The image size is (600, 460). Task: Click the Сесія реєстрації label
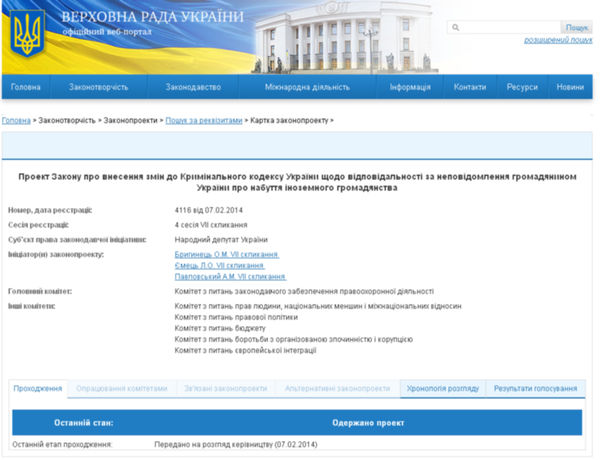38,225
